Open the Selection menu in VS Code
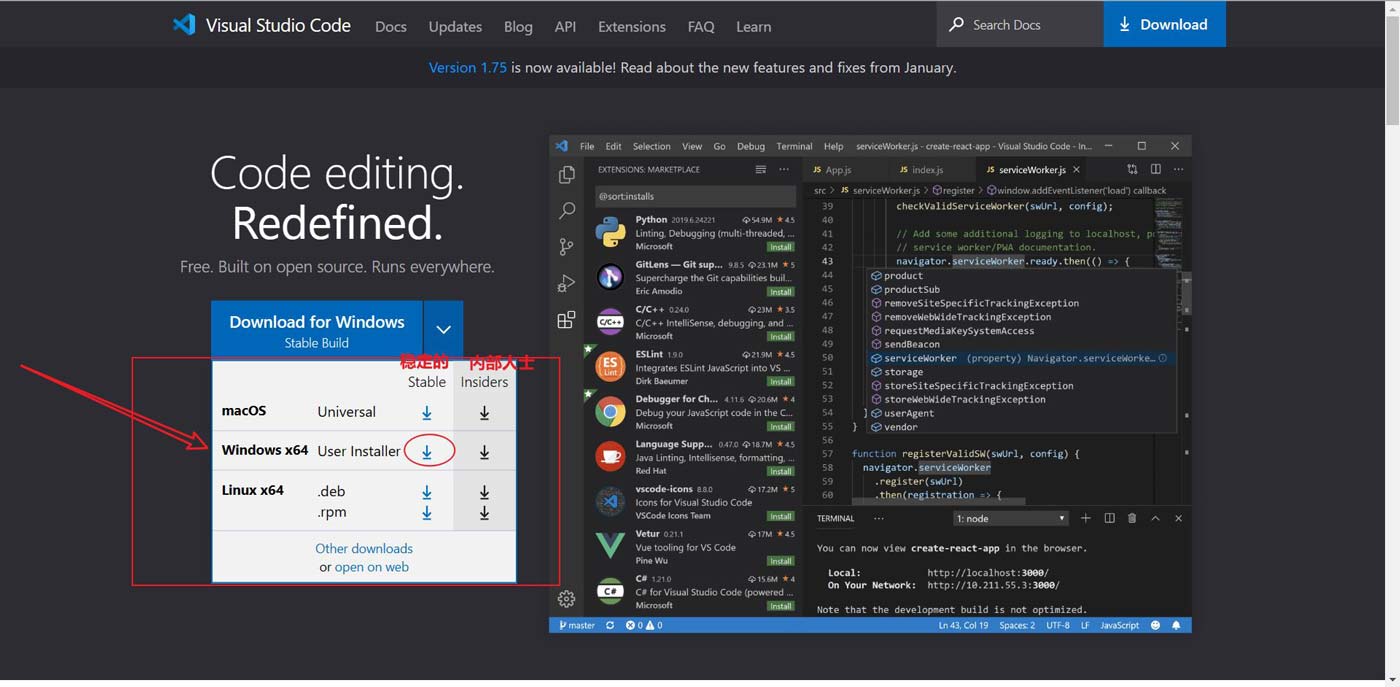Viewport: 1400px width, 687px height. 652,146
